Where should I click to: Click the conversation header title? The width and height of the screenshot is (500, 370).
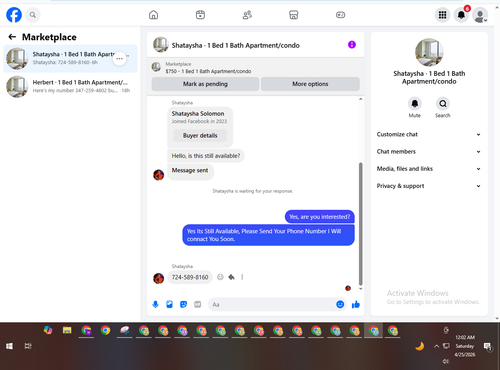(235, 45)
